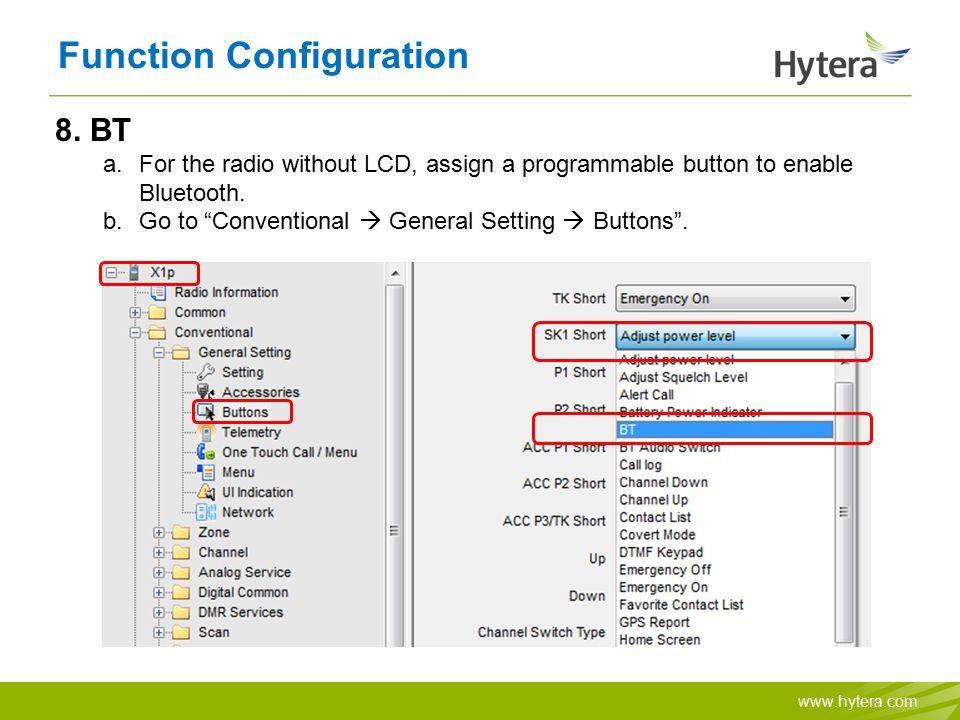Close the SK1 Short dropdown arrow
Viewport: 960px width, 720px height.
845,336
